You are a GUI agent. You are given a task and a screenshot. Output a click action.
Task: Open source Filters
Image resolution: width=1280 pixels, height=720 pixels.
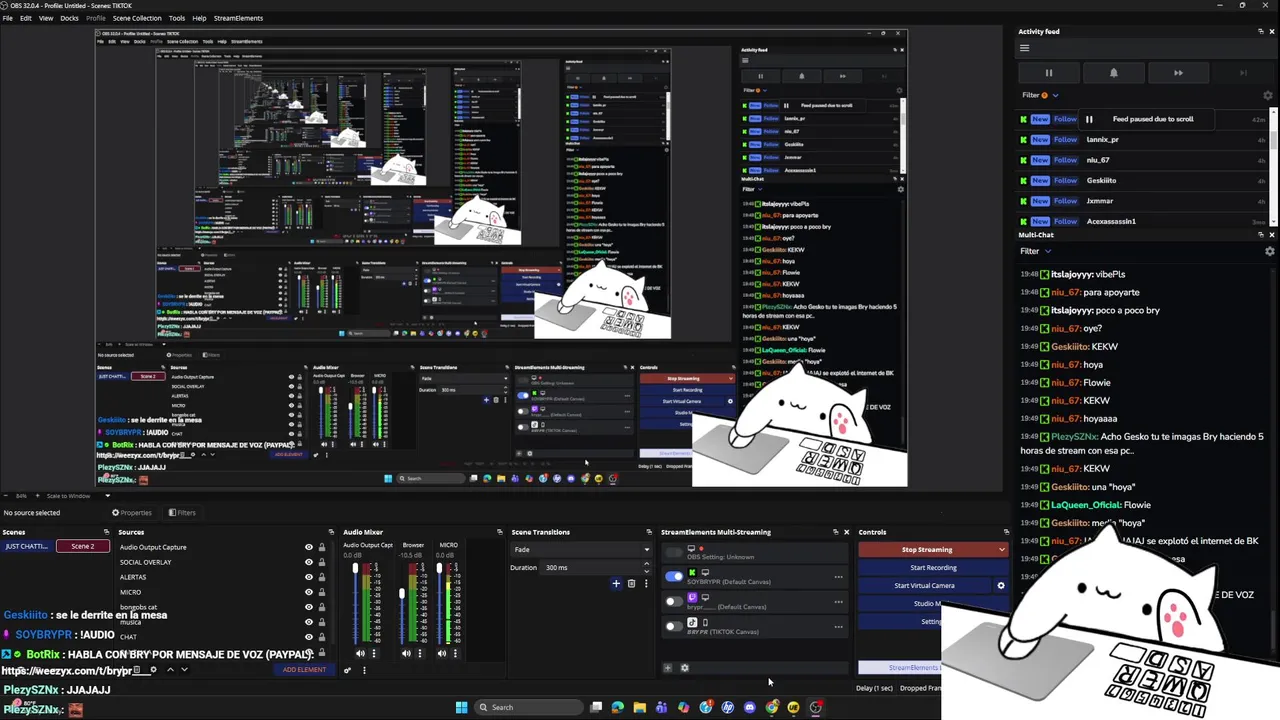[x=182, y=513]
